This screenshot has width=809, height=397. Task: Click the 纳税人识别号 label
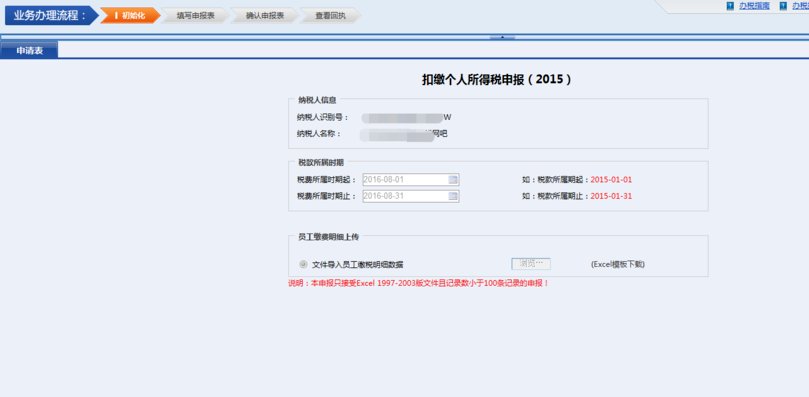click(322, 117)
